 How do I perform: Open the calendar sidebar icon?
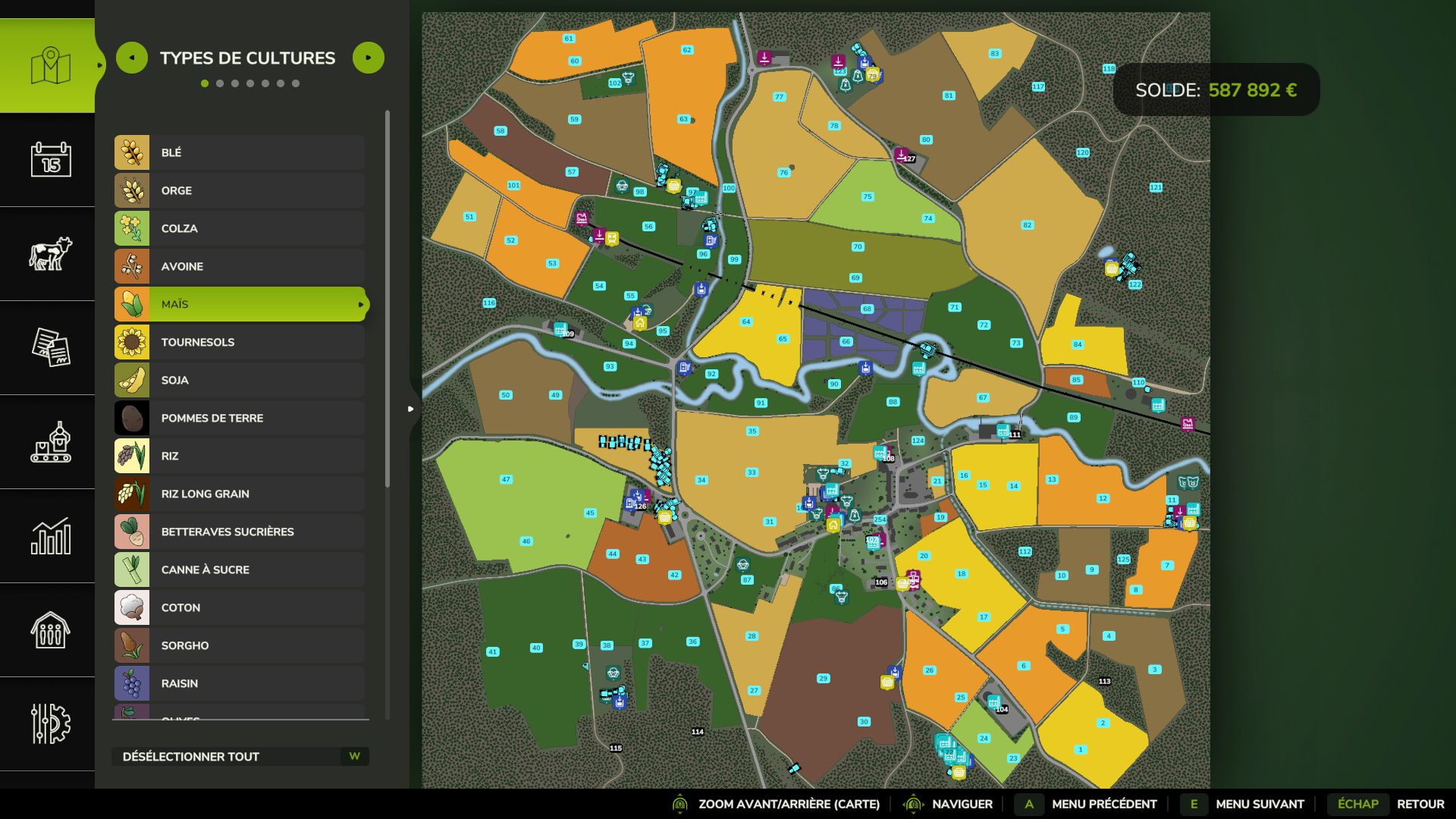50,160
